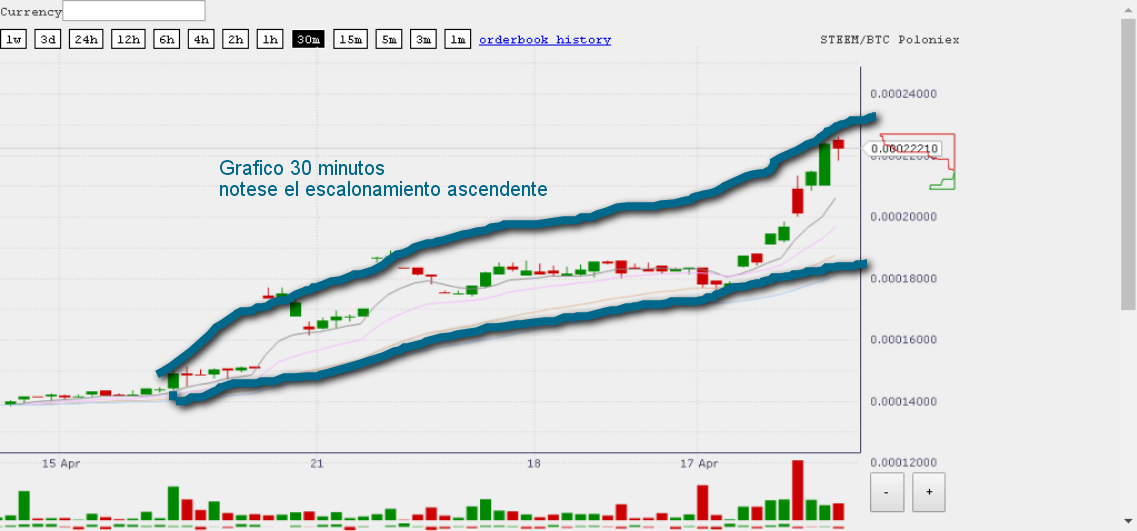Viewport: 1137px width, 531px height.
Task: Click the vertical scrollbar thumb
Action: 1128,163
